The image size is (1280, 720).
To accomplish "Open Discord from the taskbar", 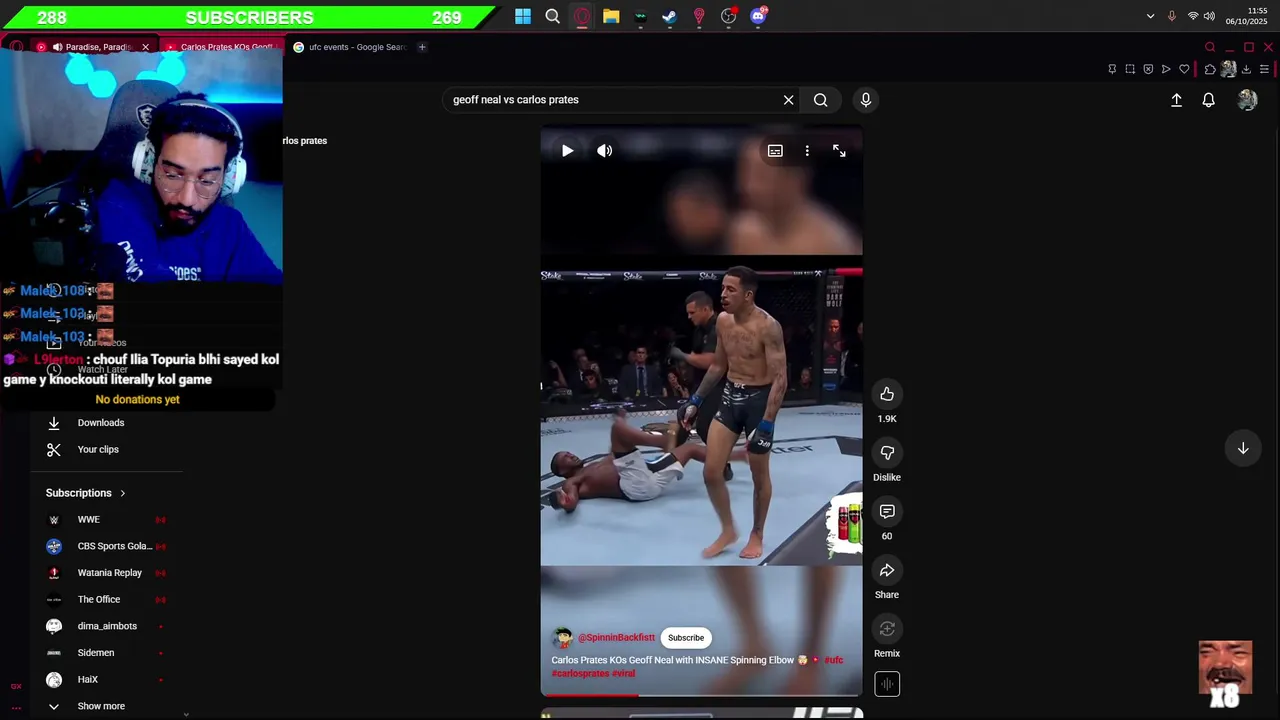I will coord(758,16).
